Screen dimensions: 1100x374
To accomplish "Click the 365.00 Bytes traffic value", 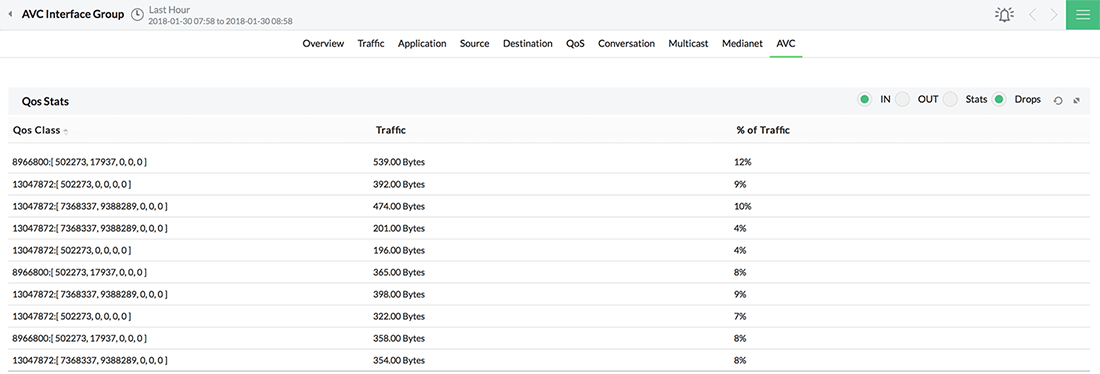I will coord(399,272).
